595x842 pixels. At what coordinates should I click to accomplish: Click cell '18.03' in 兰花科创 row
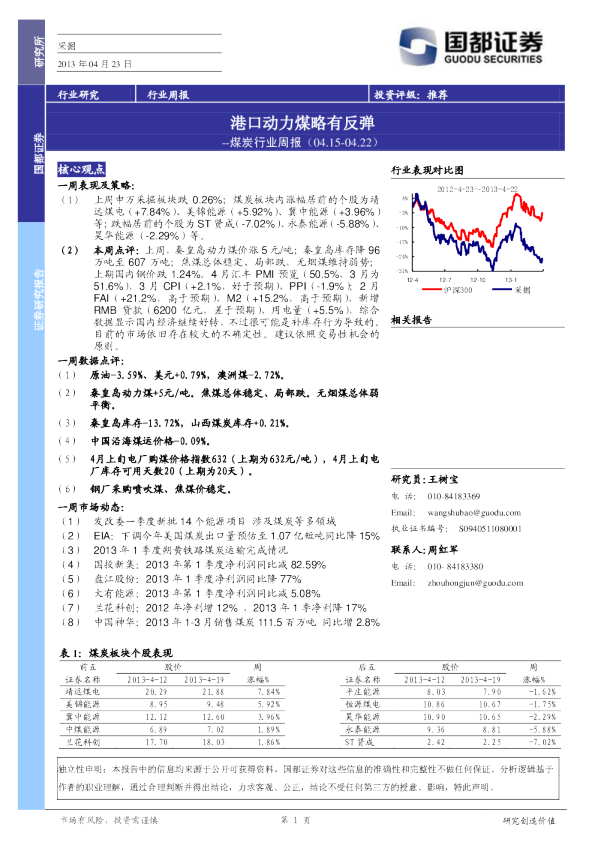[x=213, y=742]
